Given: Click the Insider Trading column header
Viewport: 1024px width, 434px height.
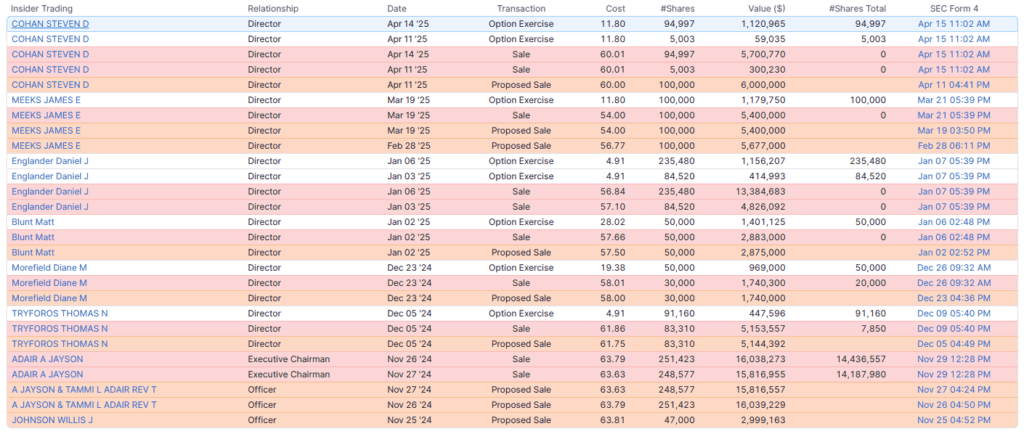Looking at the screenshot, I should pos(42,8).
